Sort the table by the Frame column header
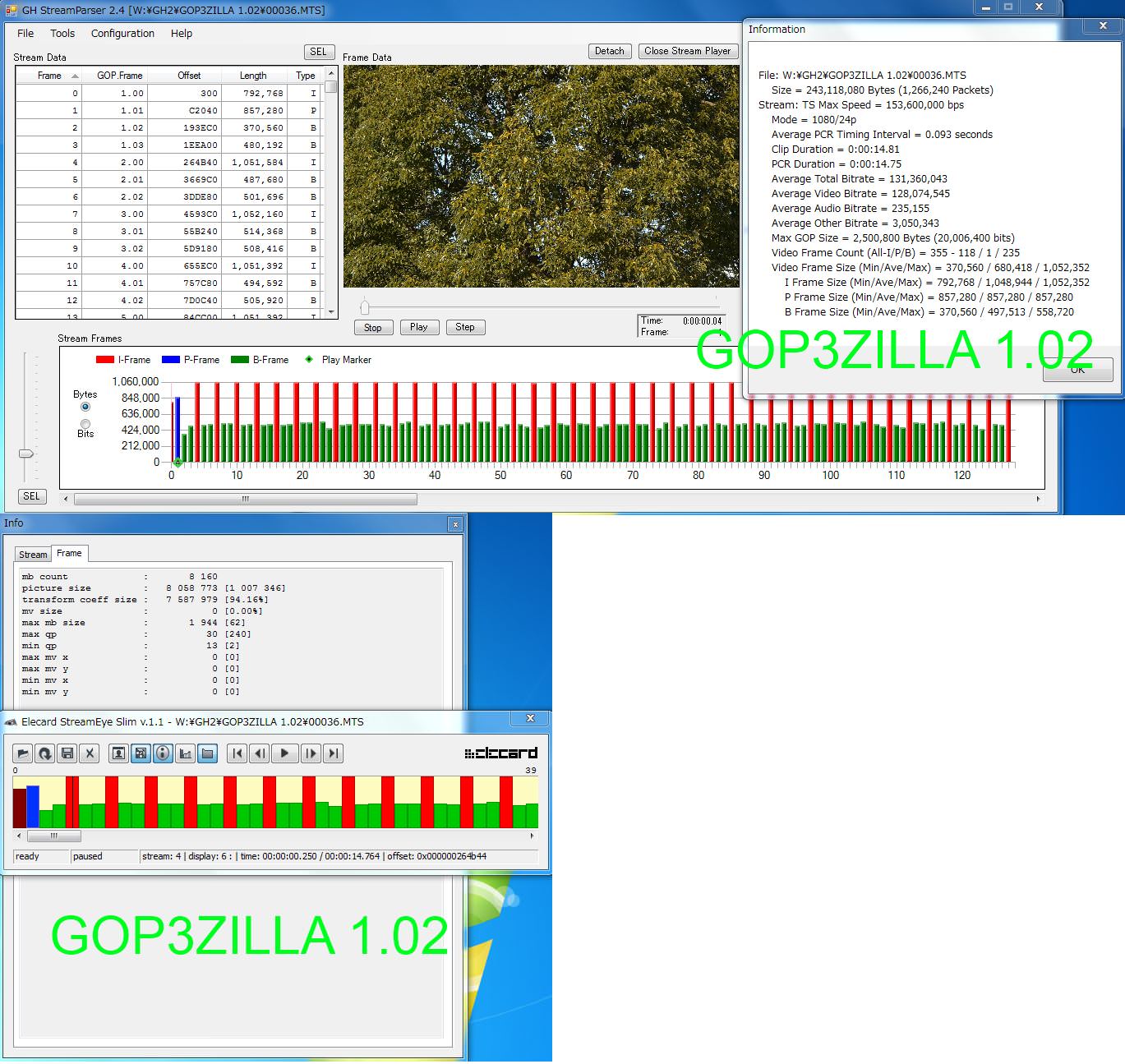This screenshot has height=1064, width=1125. tap(49, 76)
